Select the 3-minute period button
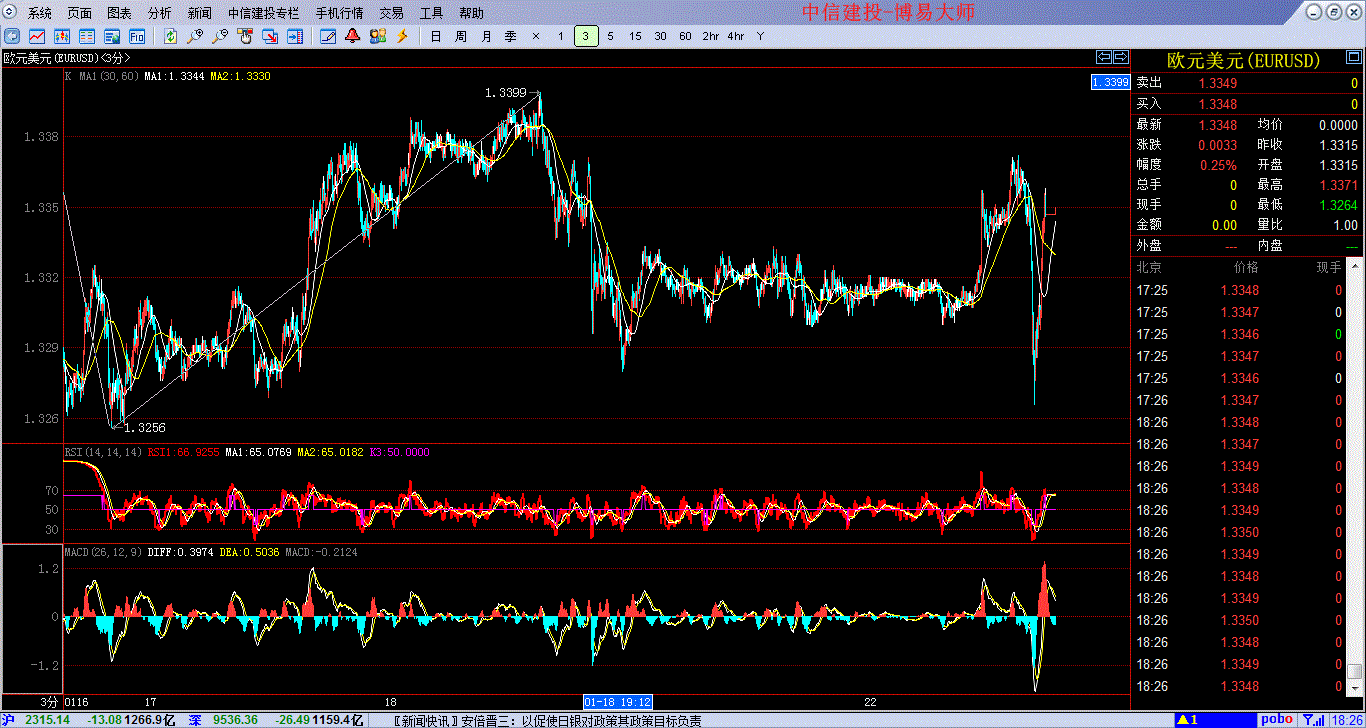This screenshot has height=728, width=1366. coord(586,36)
